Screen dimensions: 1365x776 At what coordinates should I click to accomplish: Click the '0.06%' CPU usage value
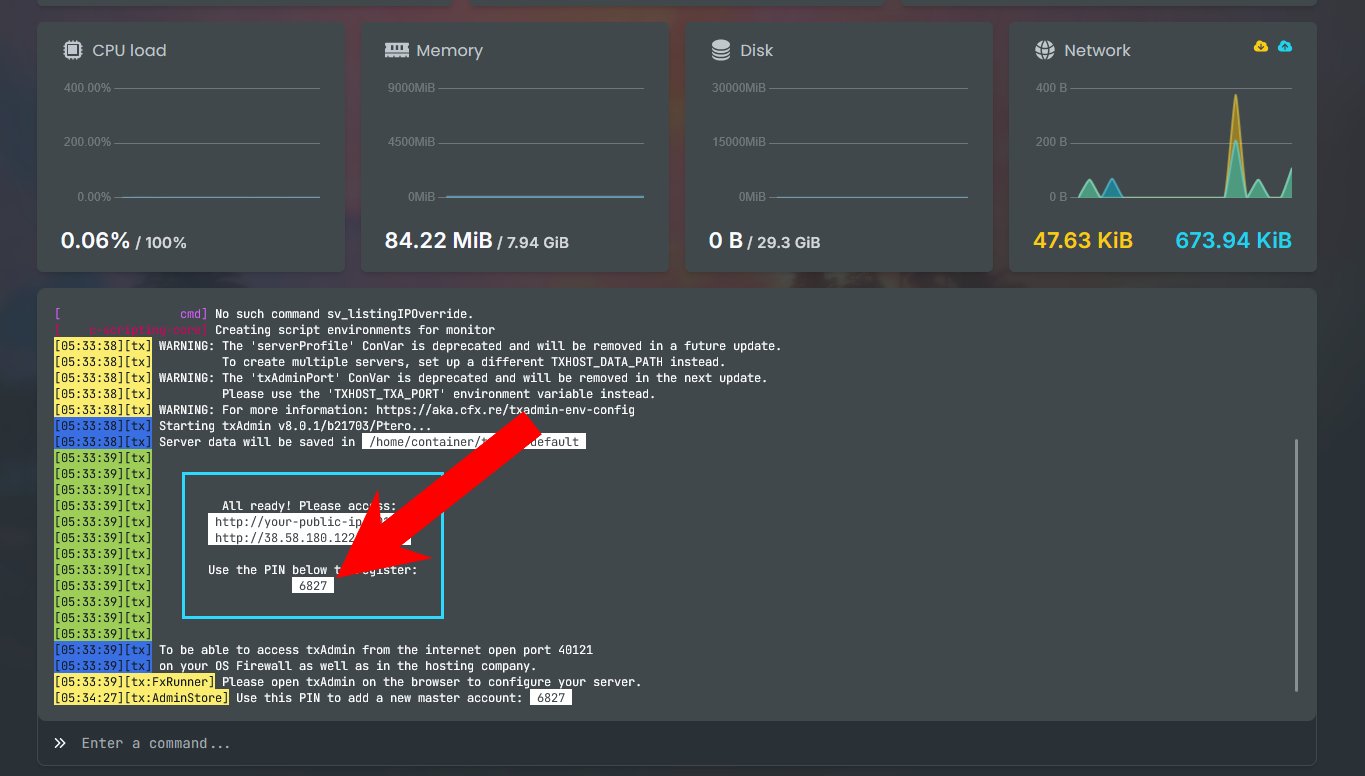[x=95, y=241]
